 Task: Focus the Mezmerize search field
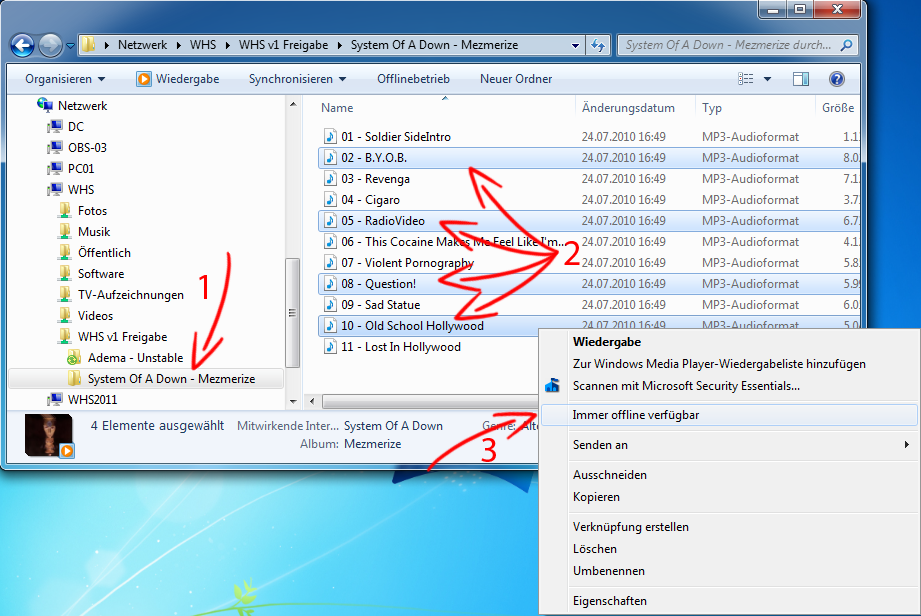738,45
